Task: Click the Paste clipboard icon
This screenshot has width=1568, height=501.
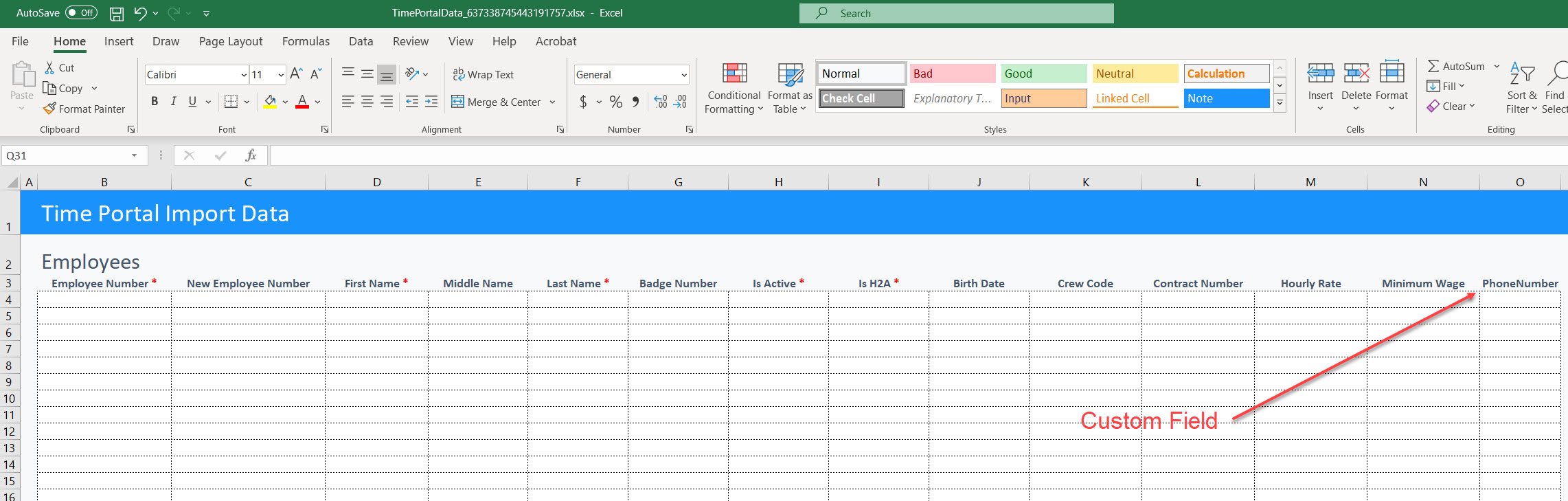Action: pyautogui.click(x=22, y=74)
